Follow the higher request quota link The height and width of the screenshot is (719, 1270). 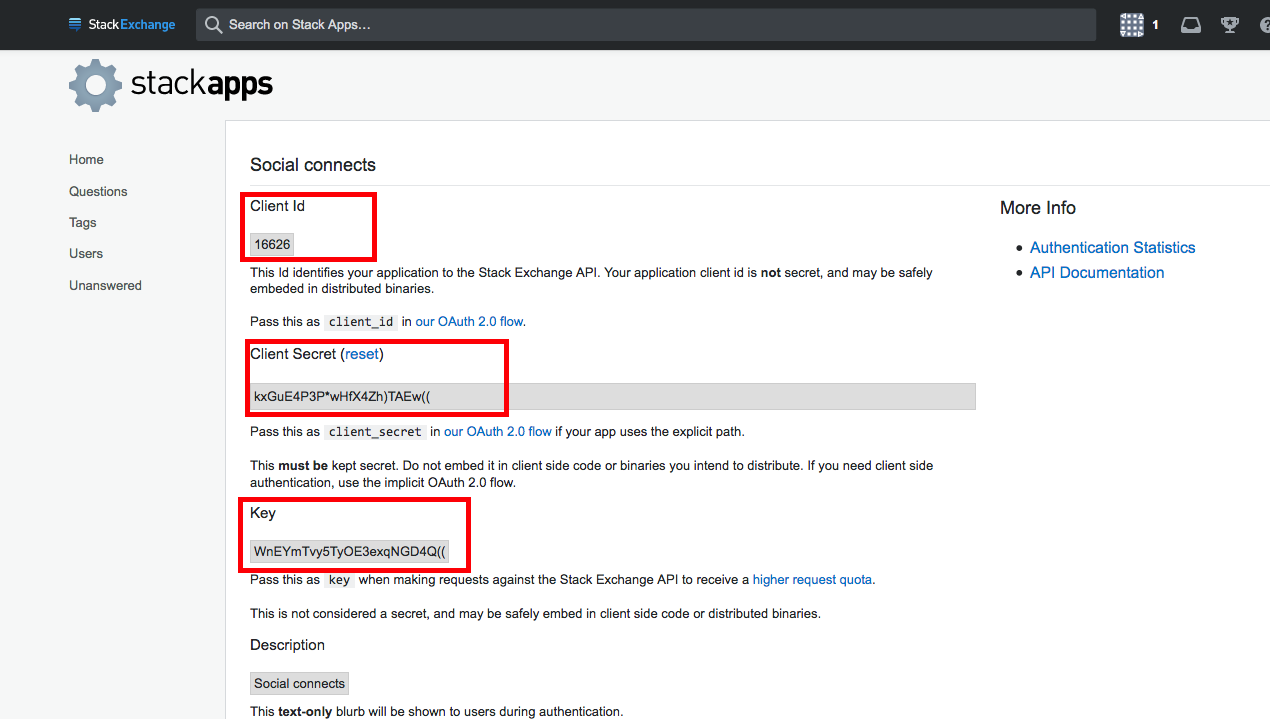point(813,579)
